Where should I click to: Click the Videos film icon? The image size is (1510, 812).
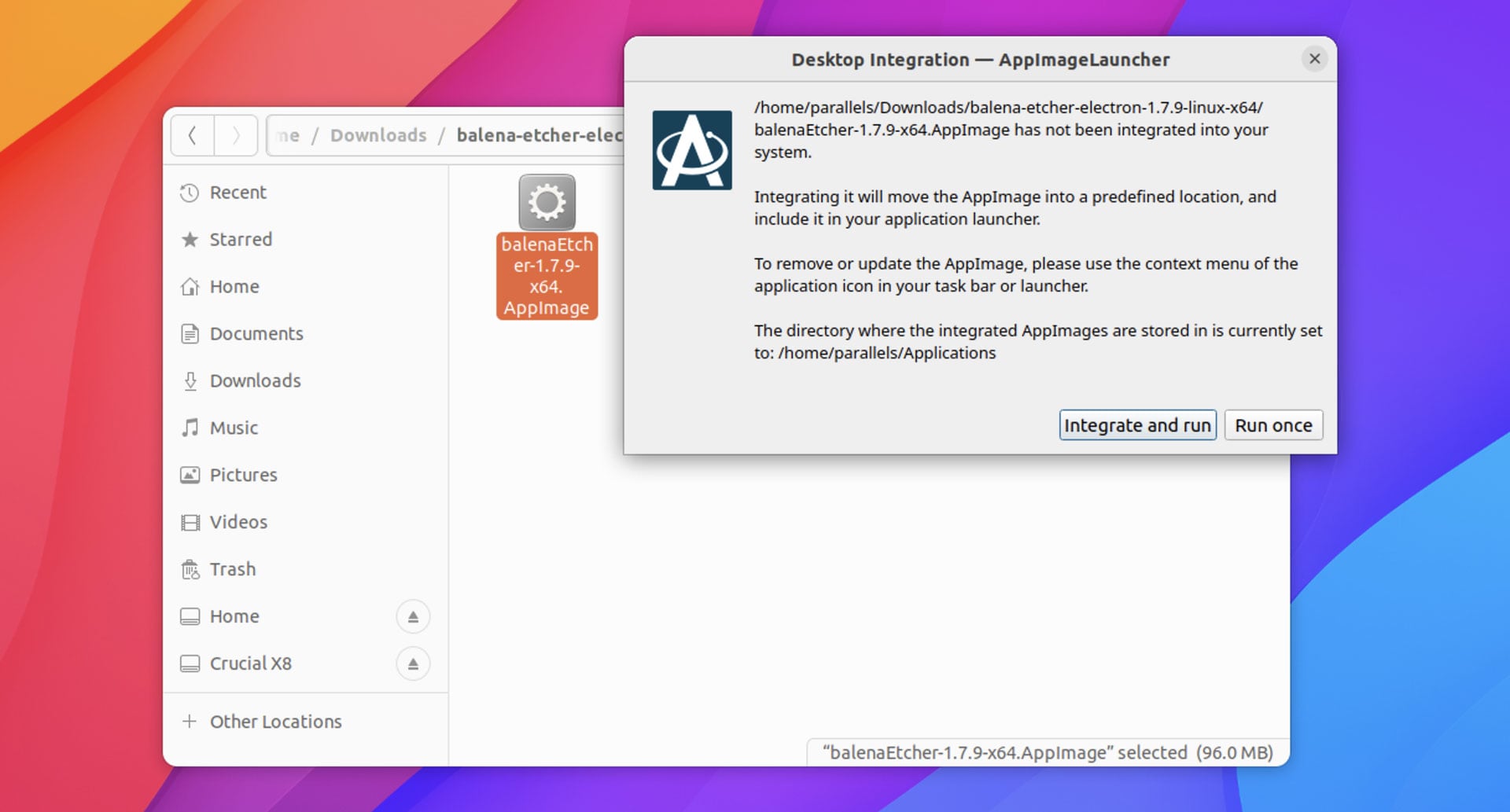(x=190, y=523)
